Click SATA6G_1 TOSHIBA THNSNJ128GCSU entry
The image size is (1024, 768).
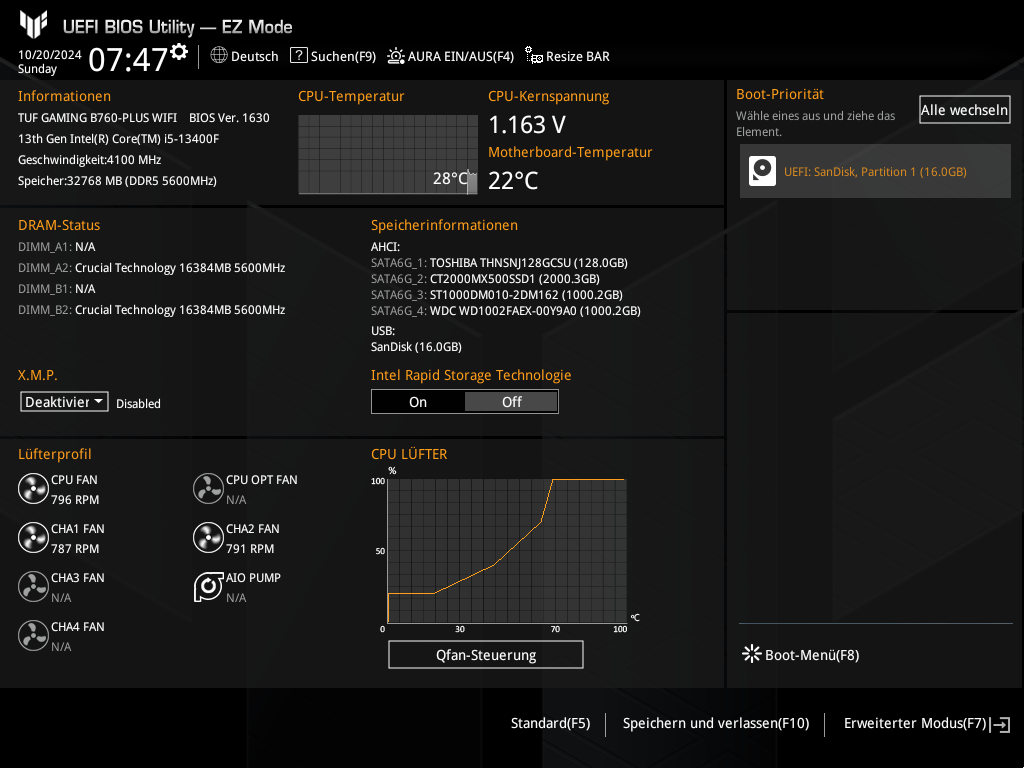499,263
